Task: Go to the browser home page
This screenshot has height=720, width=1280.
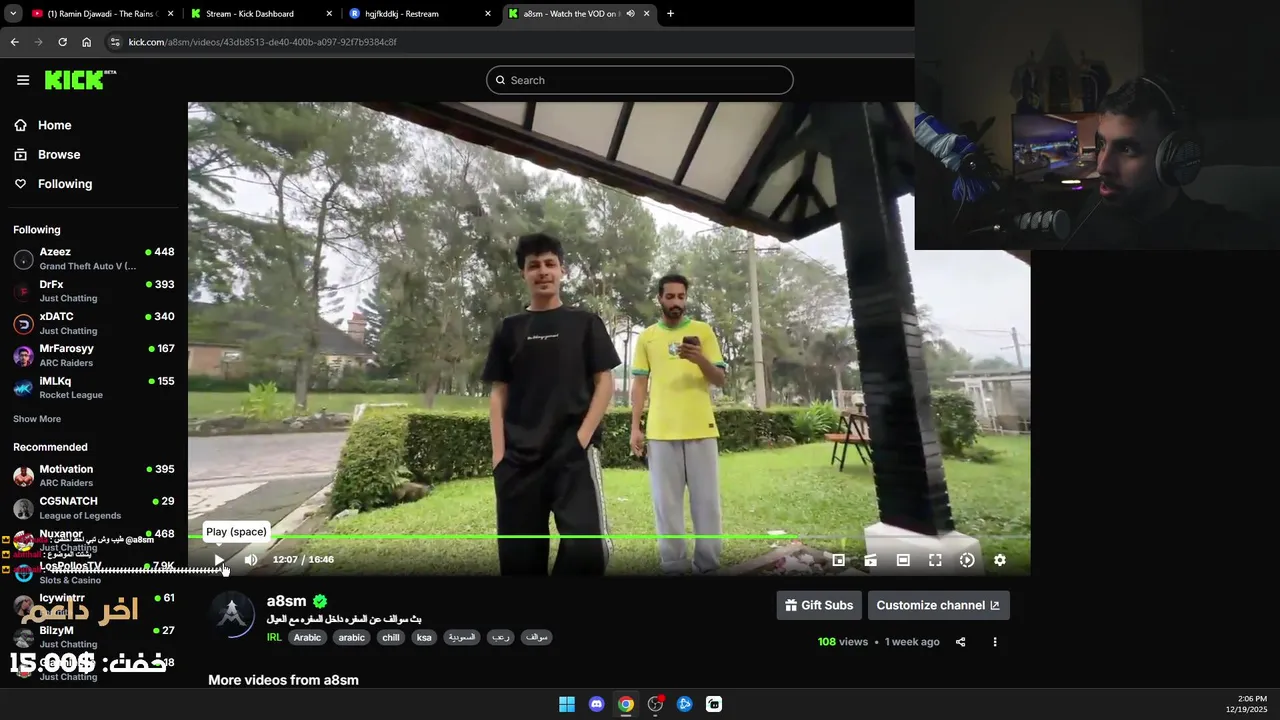Action: pyautogui.click(x=86, y=42)
